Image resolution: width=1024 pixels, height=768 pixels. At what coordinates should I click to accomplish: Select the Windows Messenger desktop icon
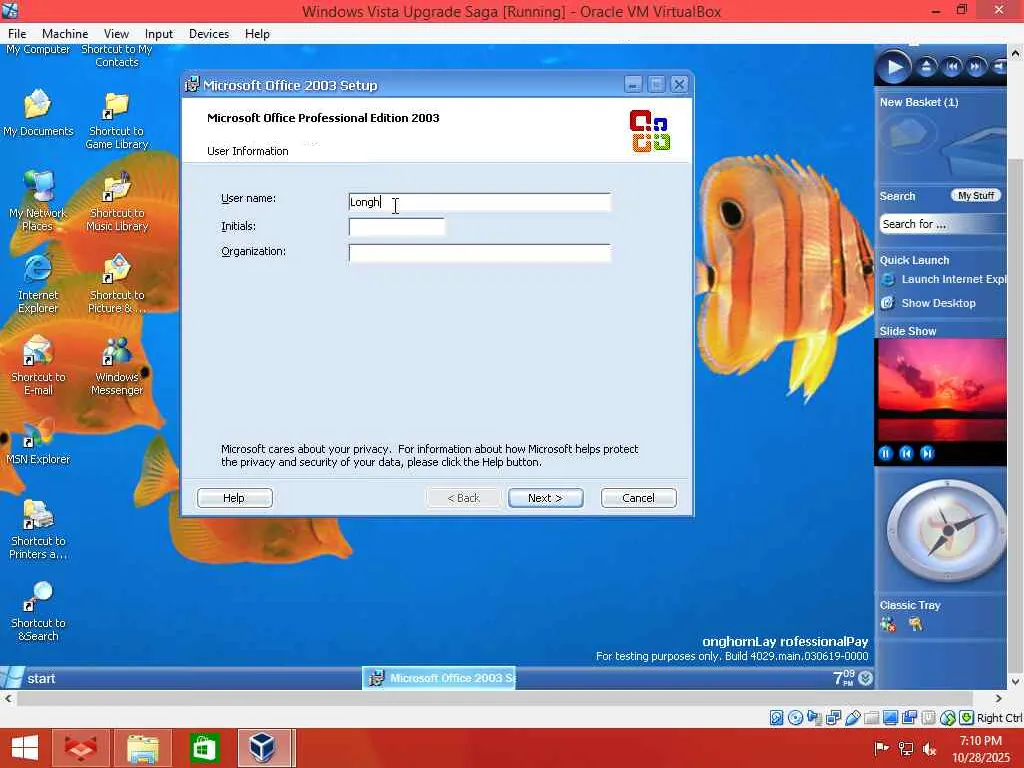tap(117, 366)
